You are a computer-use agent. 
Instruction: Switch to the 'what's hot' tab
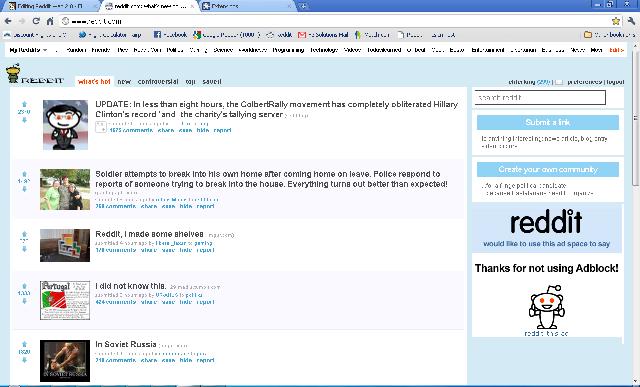[x=94, y=81]
